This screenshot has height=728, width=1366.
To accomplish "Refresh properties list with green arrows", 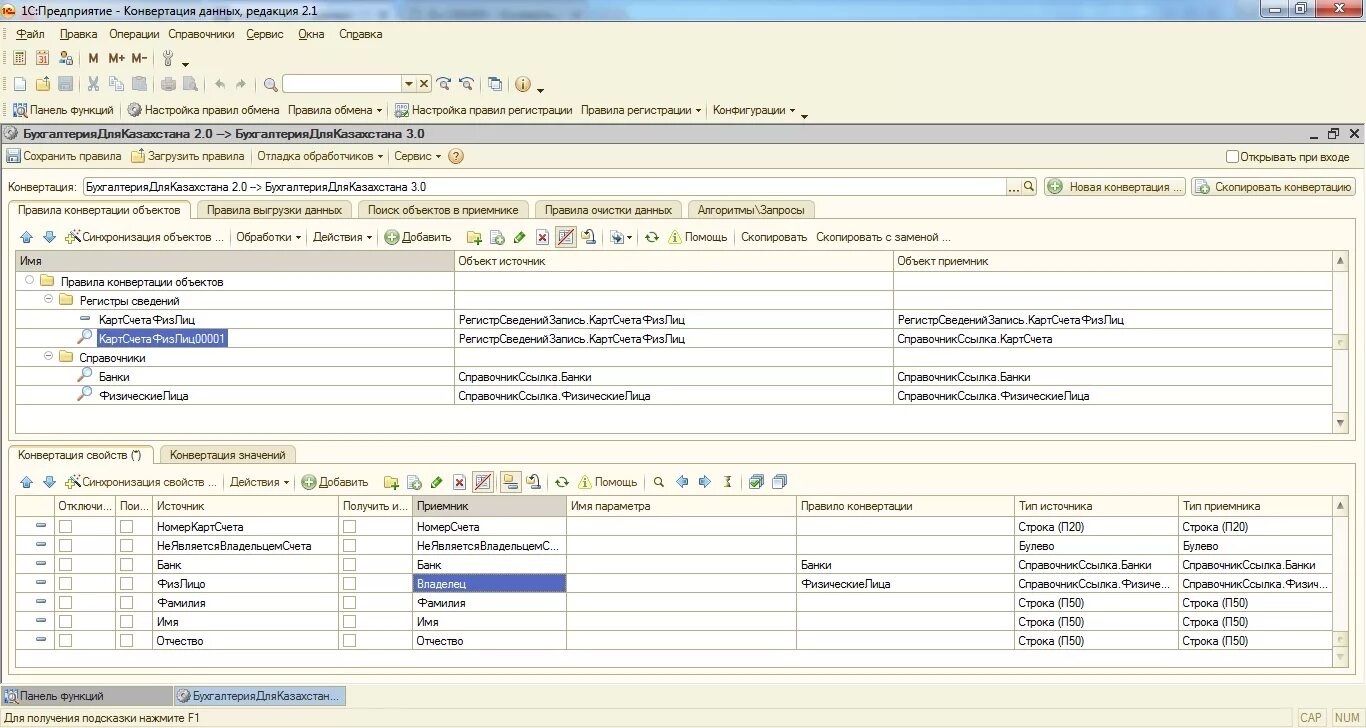I will (562, 482).
